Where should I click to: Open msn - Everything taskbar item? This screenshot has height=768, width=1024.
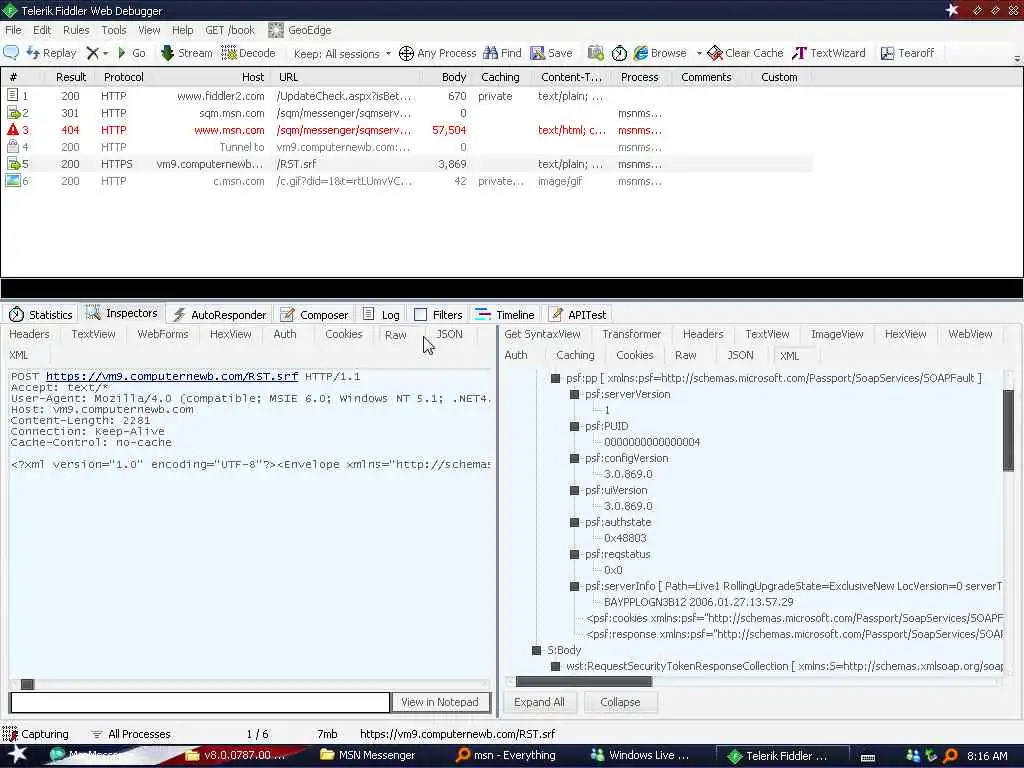point(506,755)
